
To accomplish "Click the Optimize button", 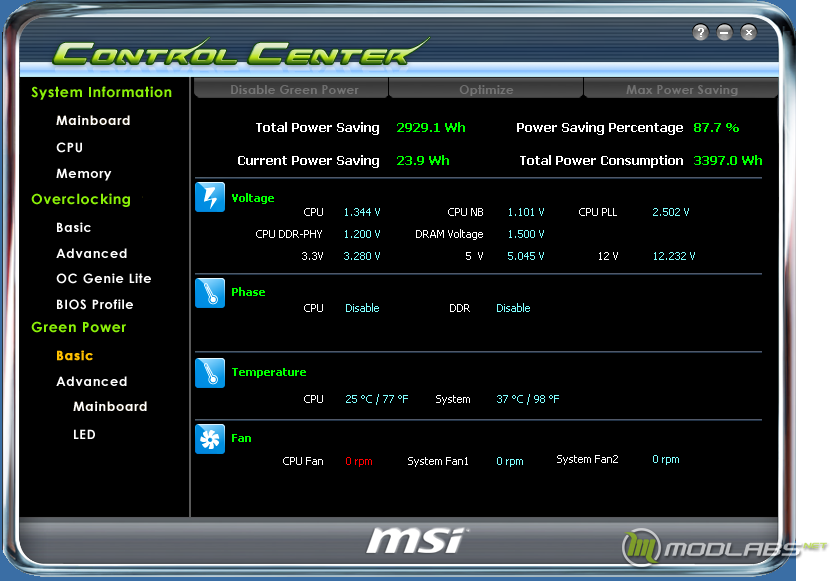I will click(486, 89).
